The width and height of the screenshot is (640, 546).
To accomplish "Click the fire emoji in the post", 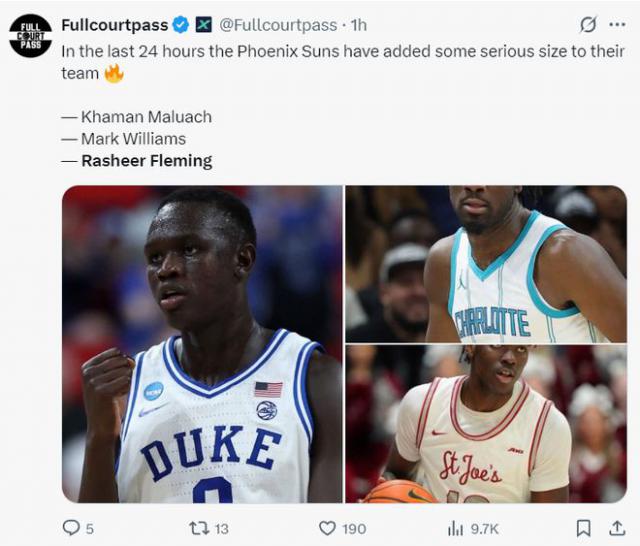I will (115, 73).
